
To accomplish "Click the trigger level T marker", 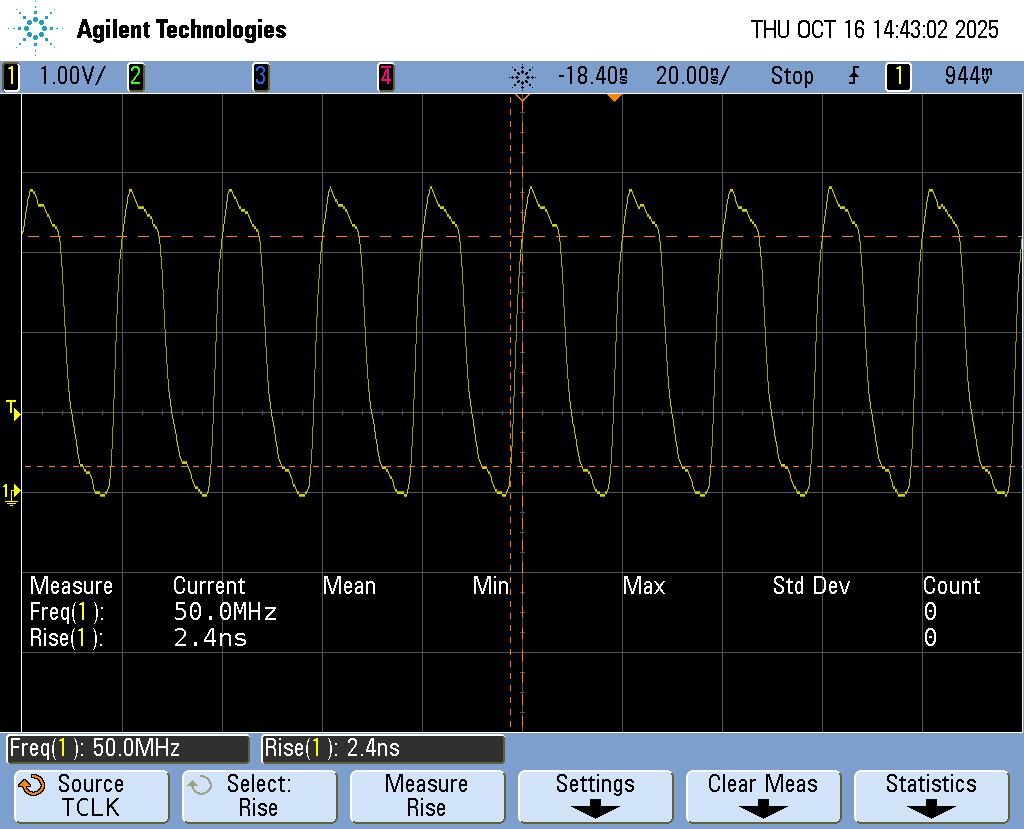I will 12,408.
